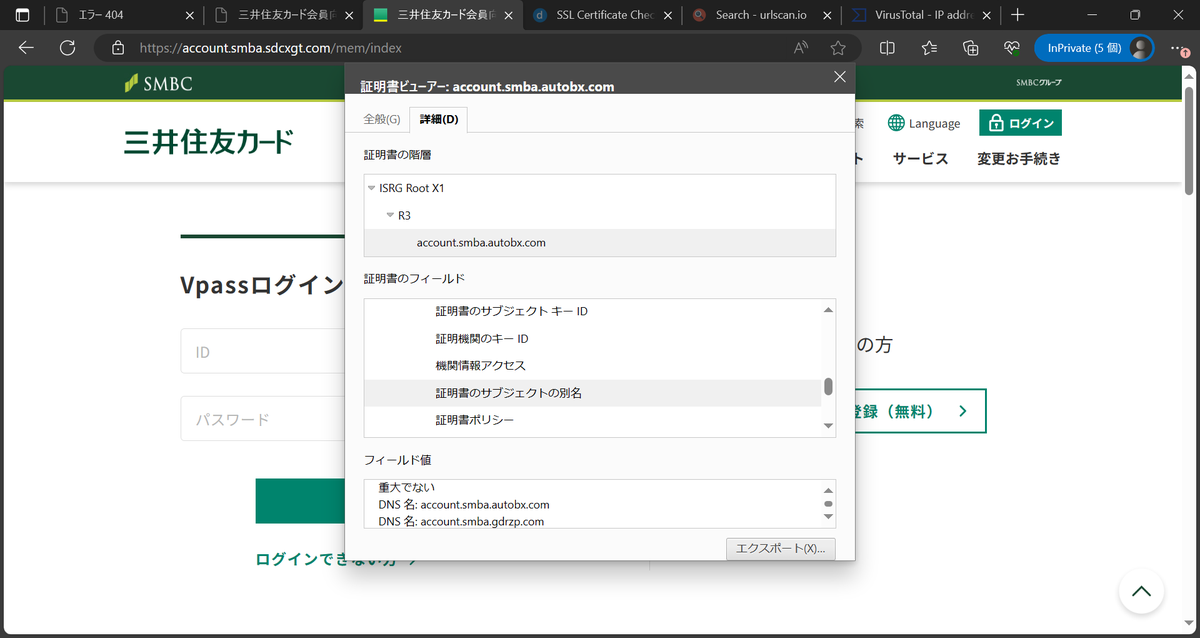This screenshot has width=1200, height=638.
Task: Open the InPrivate profile button
Action: click(x=1093, y=48)
